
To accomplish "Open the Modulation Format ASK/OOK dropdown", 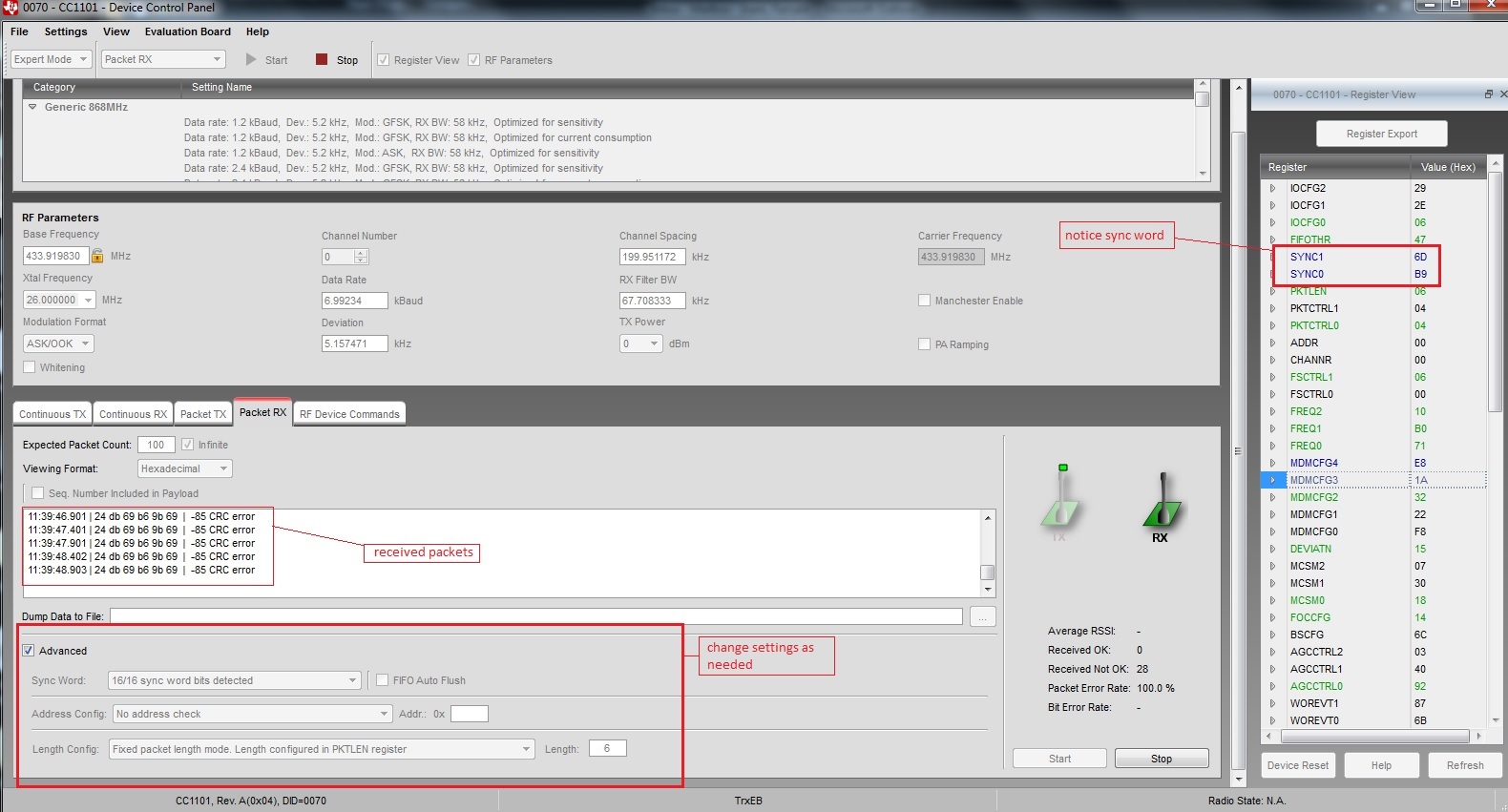I will 59,344.
